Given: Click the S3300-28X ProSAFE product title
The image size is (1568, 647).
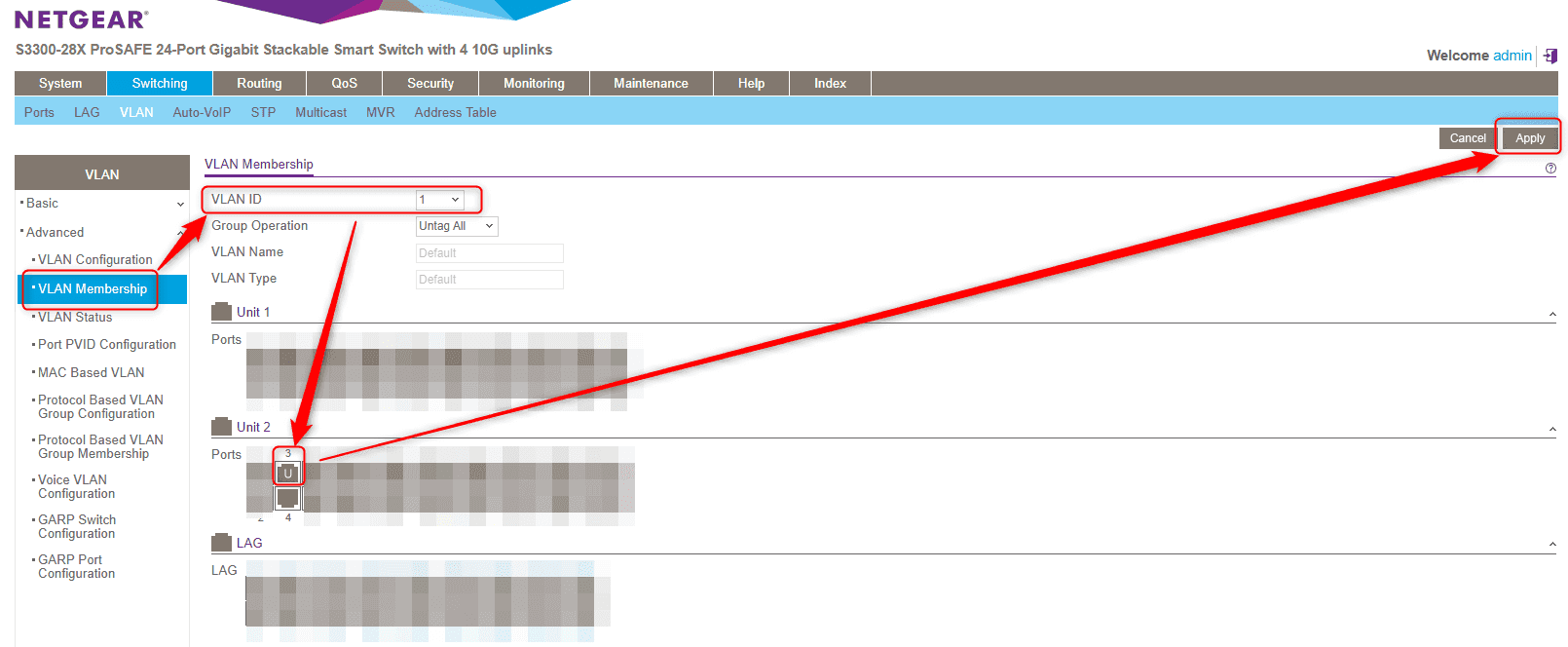Looking at the screenshot, I should [x=283, y=50].
